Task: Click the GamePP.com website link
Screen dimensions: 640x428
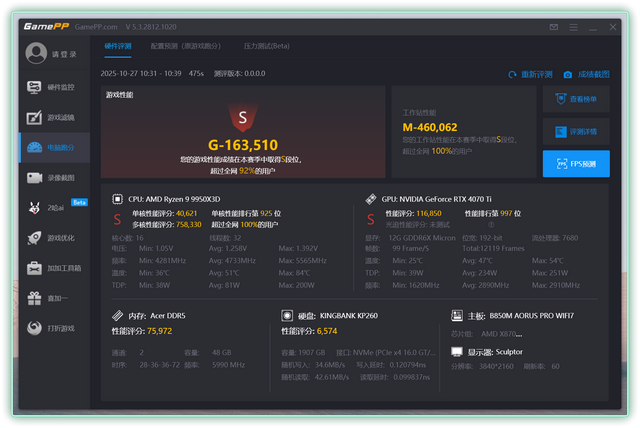Action: tap(96, 27)
